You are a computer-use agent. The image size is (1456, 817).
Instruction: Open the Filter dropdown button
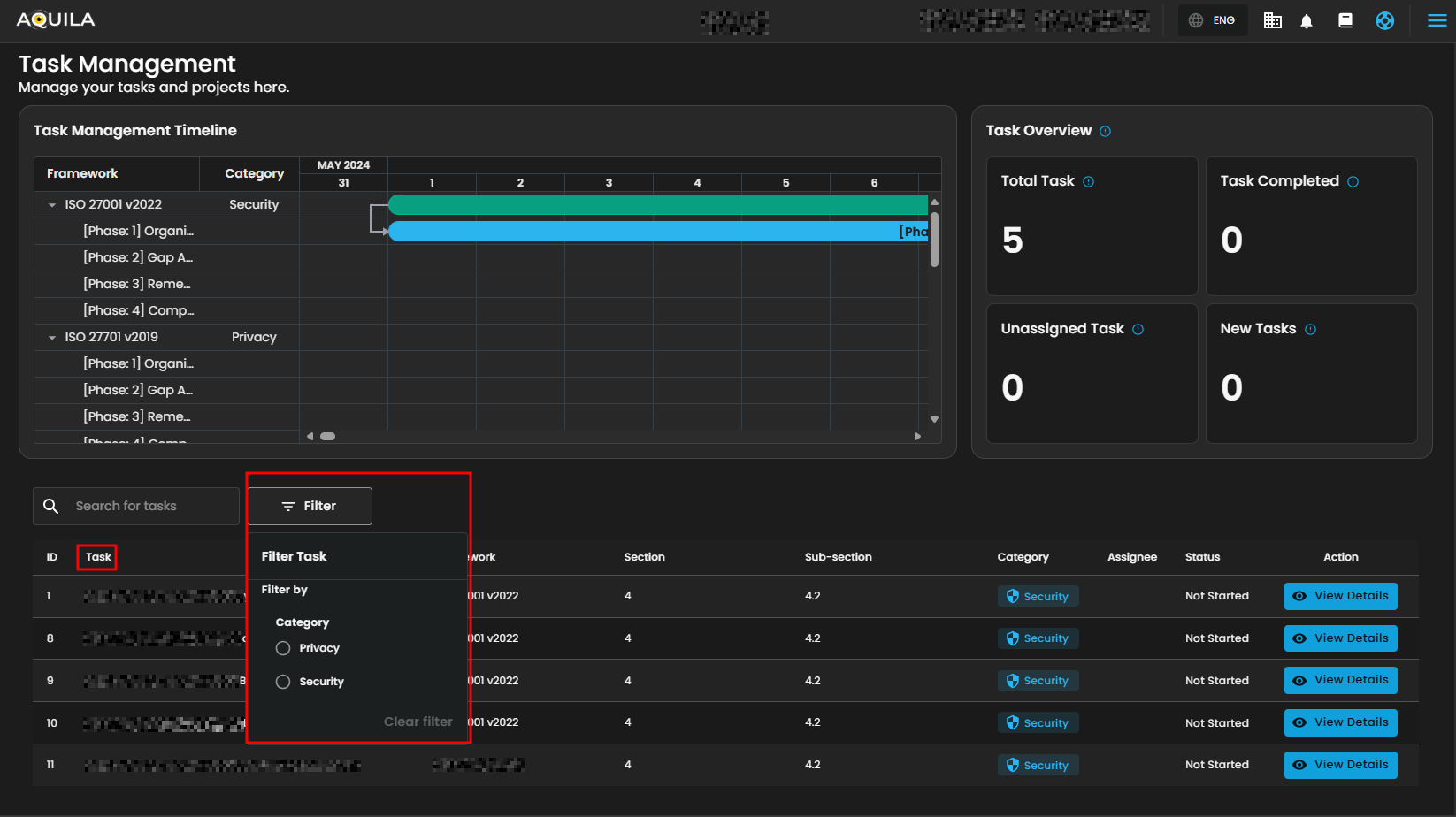tap(310, 506)
